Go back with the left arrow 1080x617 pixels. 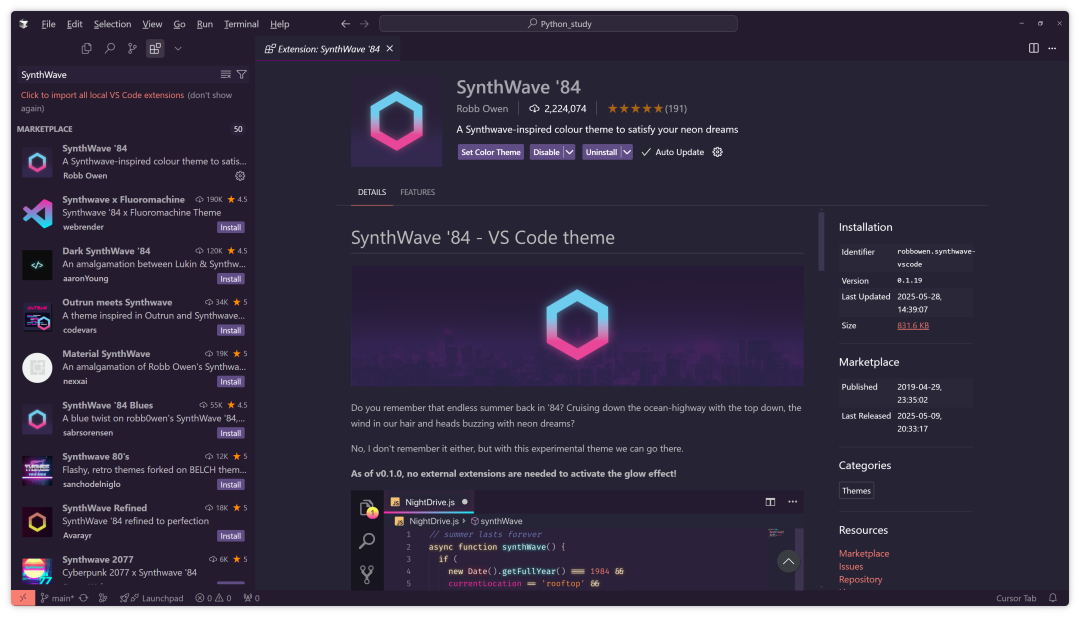click(x=345, y=23)
